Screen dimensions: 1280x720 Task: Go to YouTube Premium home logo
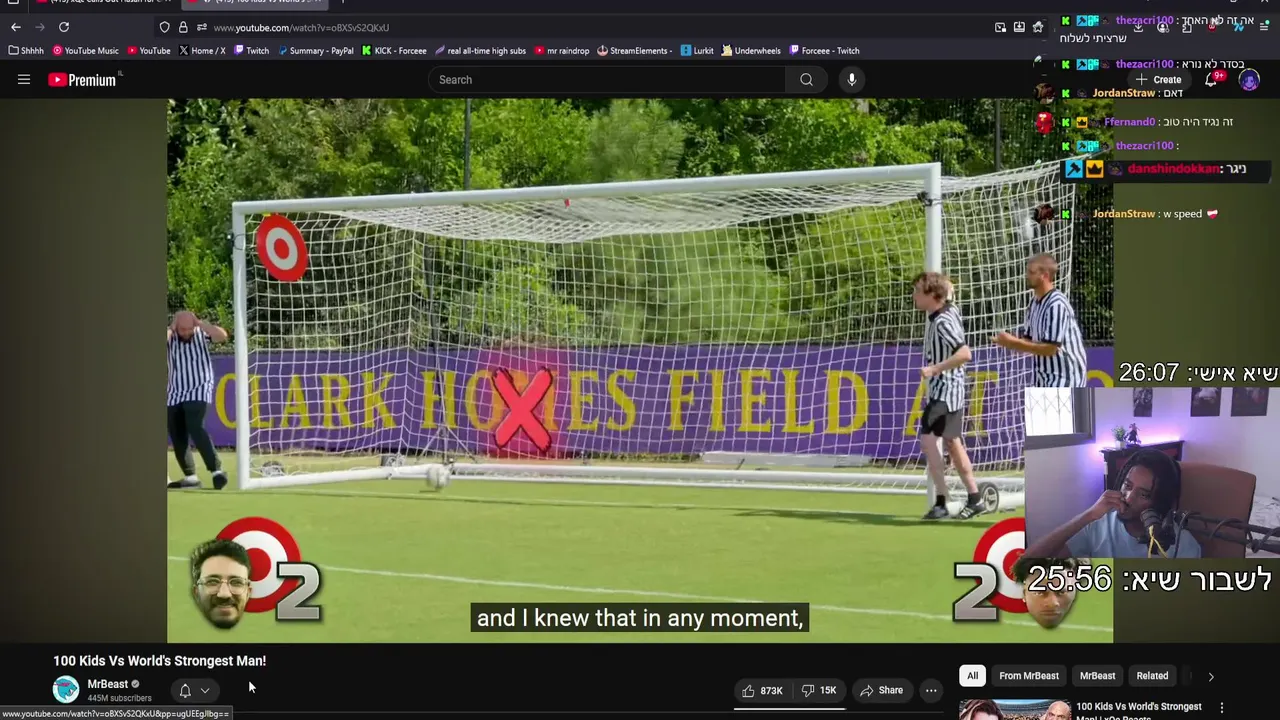pyautogui.click(x=84, y=80)
